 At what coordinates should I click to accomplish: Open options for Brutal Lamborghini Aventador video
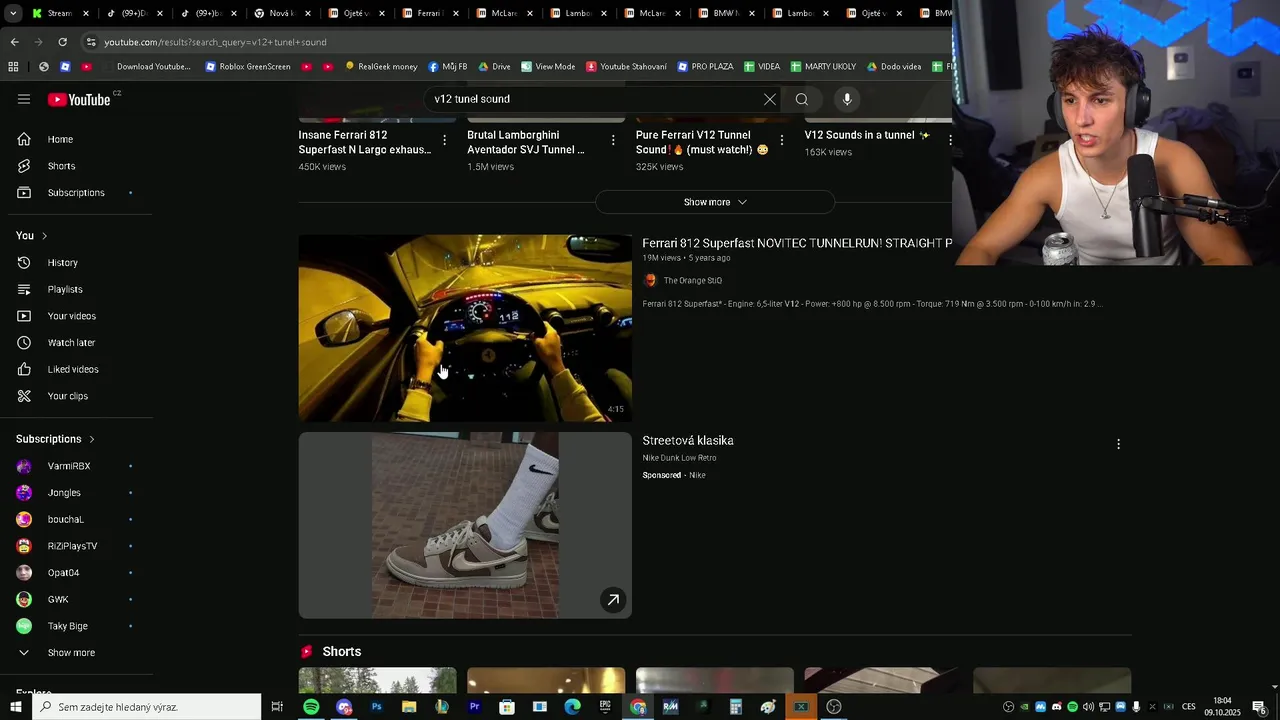(613, 140)
